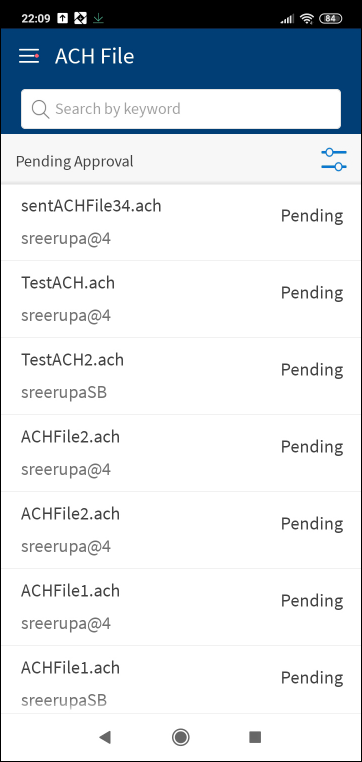Open sentACHFile34.ach file entry

(181, 223)
